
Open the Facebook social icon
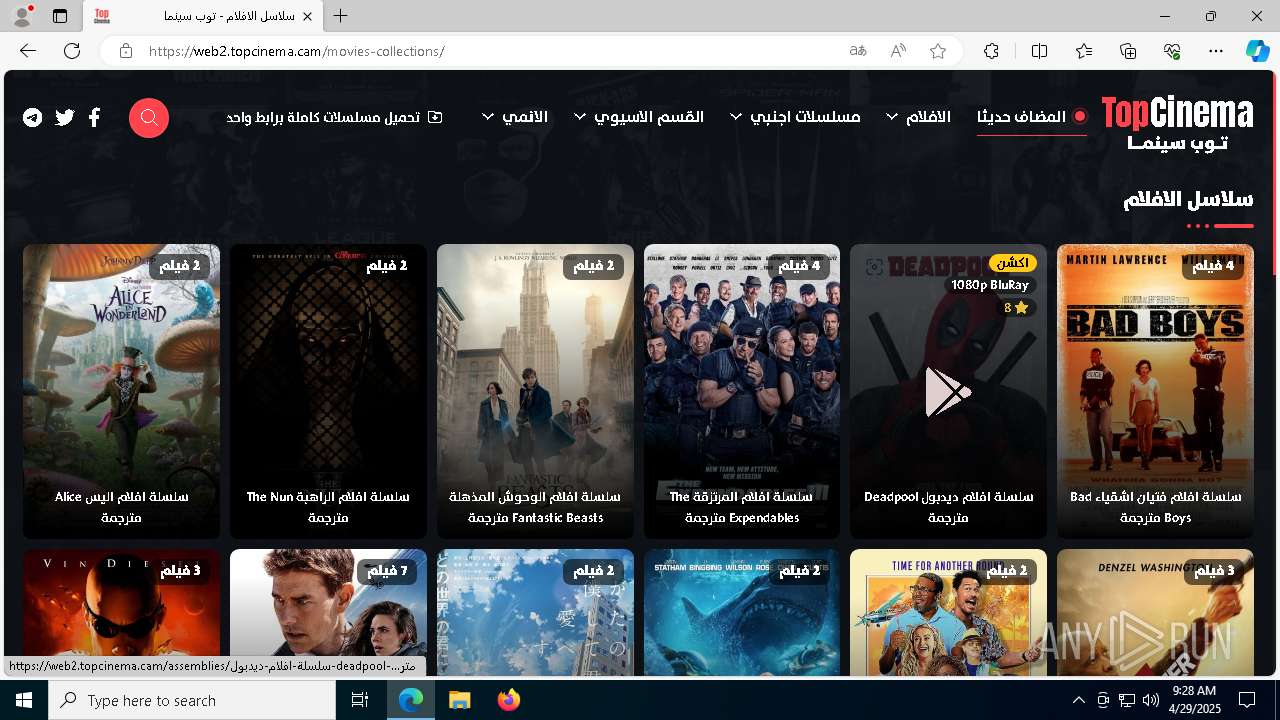pyautogui.click(x=94, y=118)
